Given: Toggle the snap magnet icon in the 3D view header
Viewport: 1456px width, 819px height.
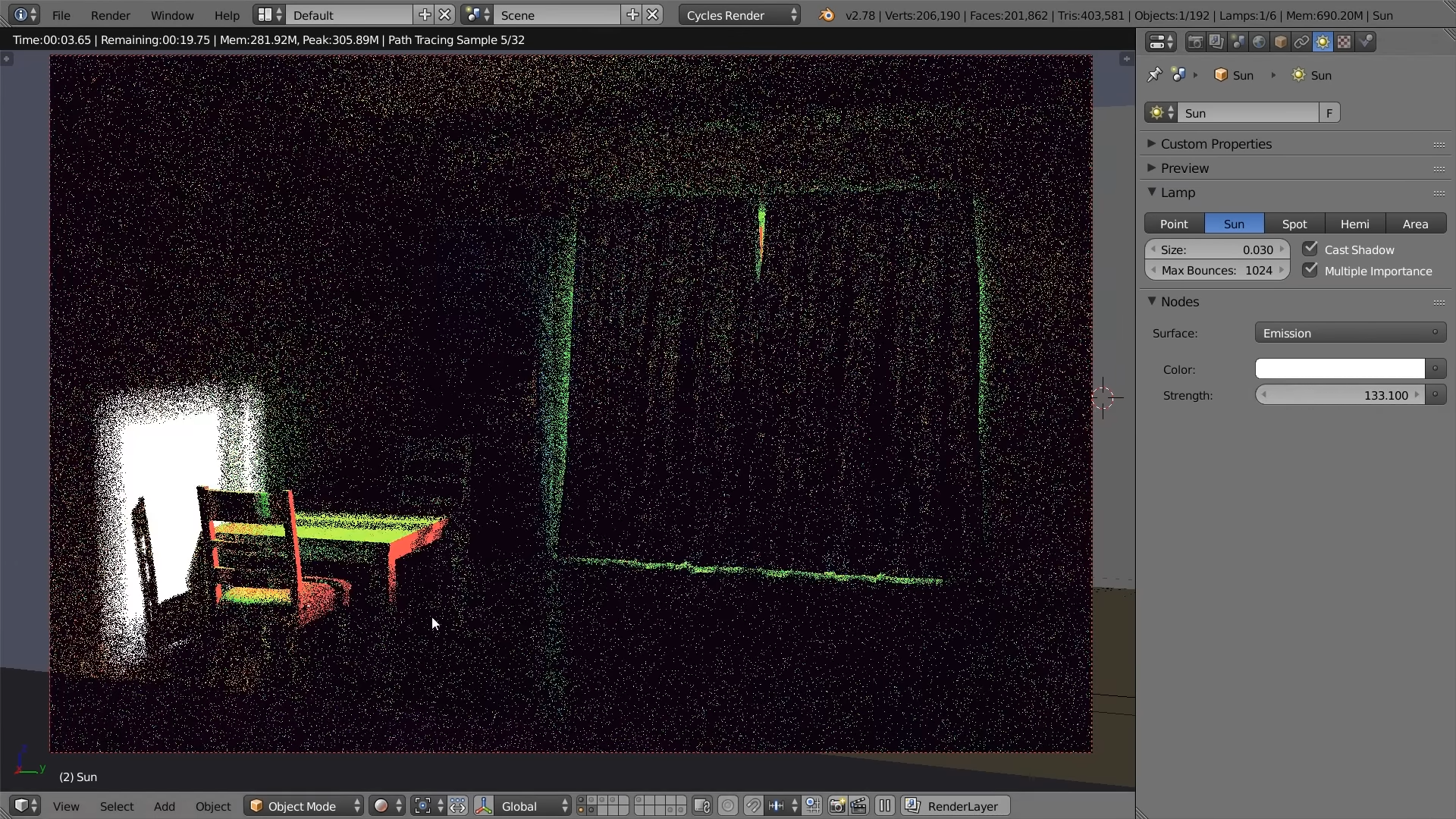Looking at the screenshot, I should click(x=752, y=806).
